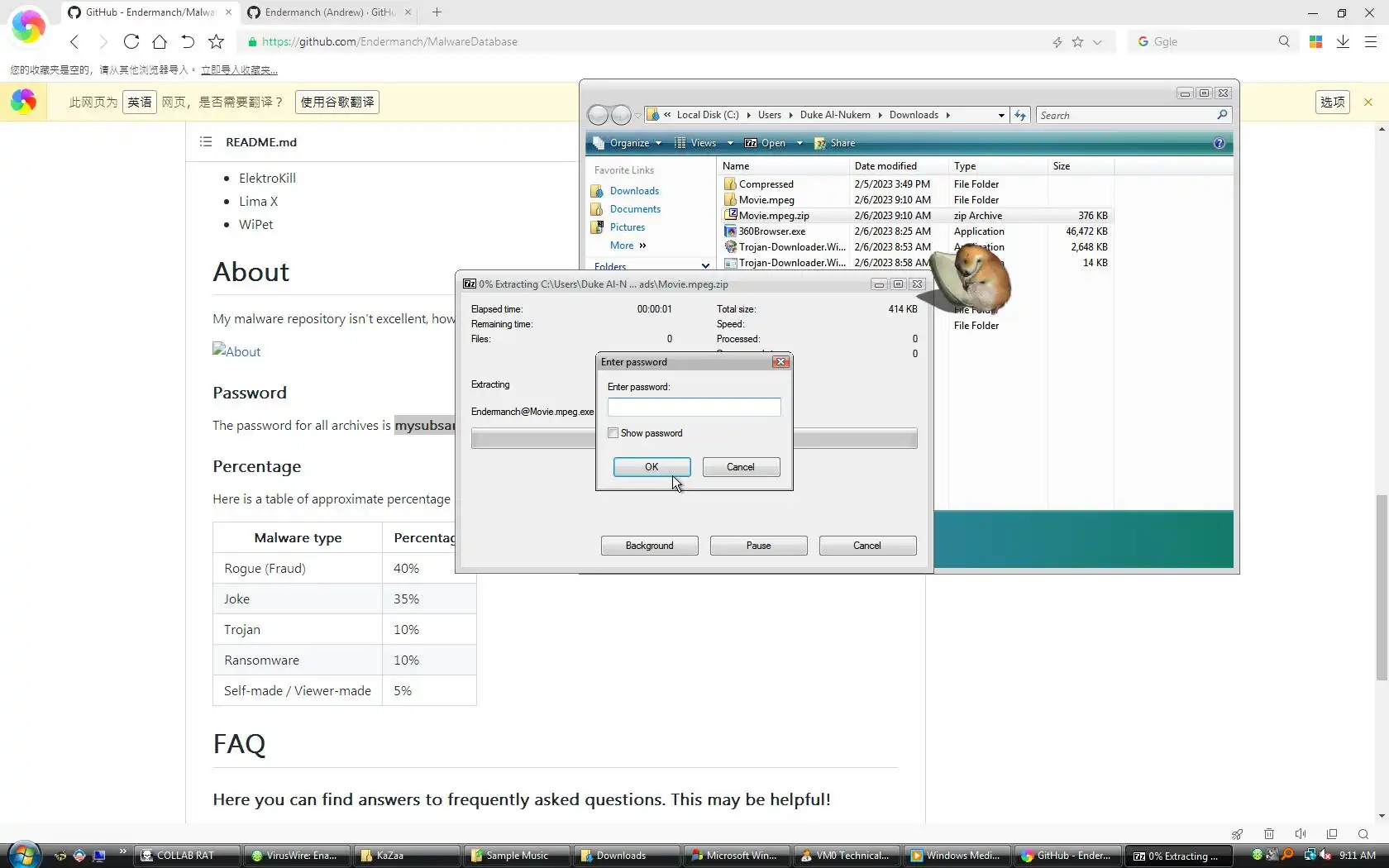
Task: Confirm the password with OK
Action: [x=652, y=467]
